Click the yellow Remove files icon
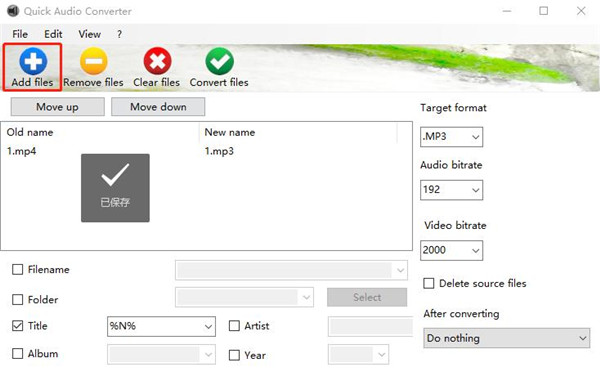This screenshot has height=371, width=600. (94, 61)
